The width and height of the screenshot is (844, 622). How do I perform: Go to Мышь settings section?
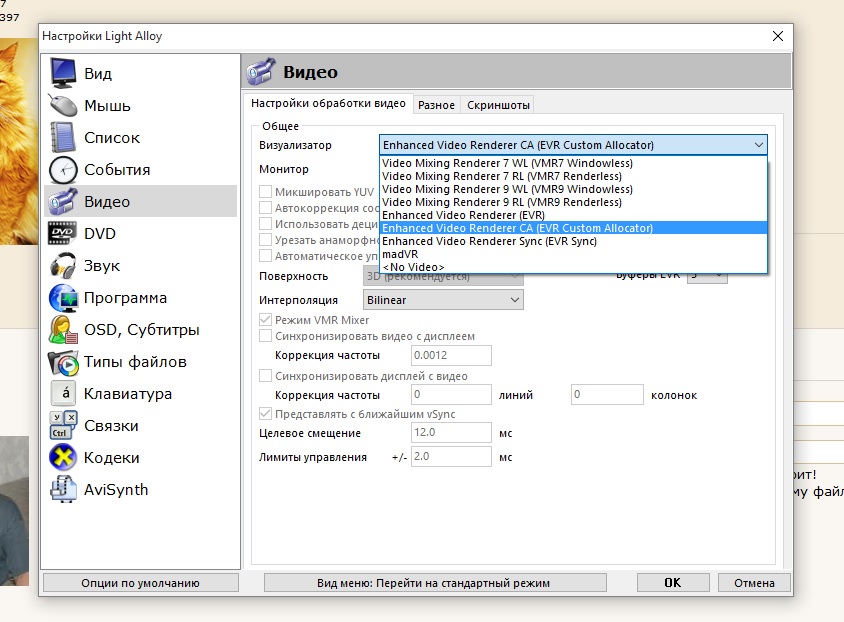click(x=140, y=105)
